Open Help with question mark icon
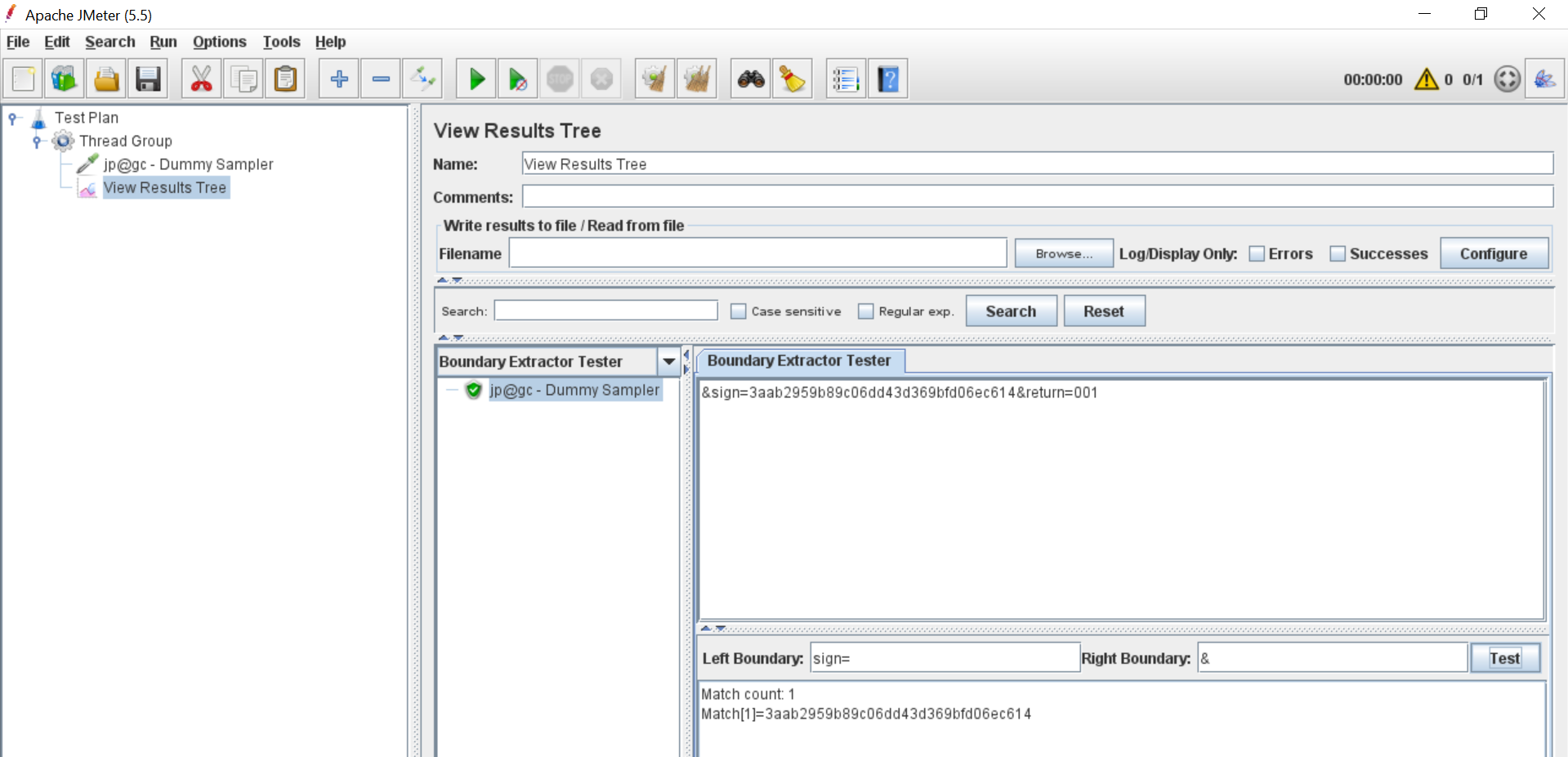Screen dimensions: 1568x757 [x=888, y=79]
